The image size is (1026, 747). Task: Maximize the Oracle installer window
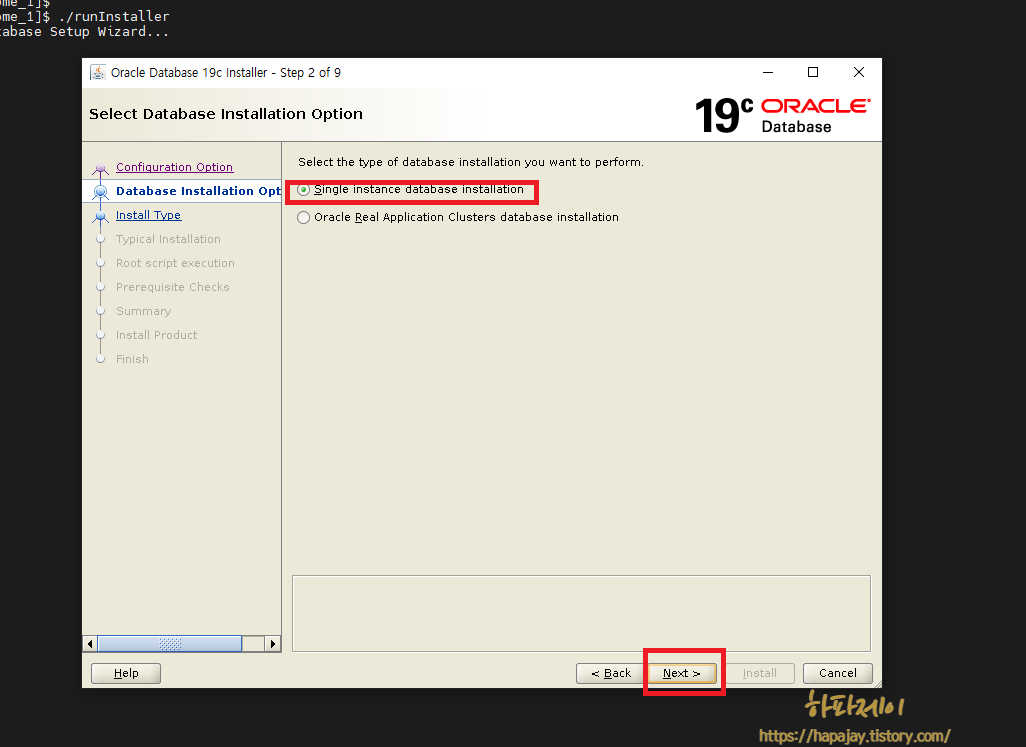click(x=813, y=72)
